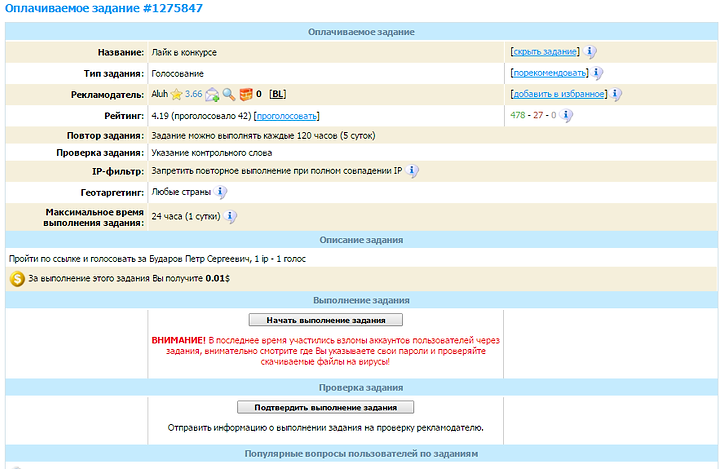The height and width of the screenshot is (469, 720).
Task: Click advertiser rating value 3.66
Action: point(193,94)
